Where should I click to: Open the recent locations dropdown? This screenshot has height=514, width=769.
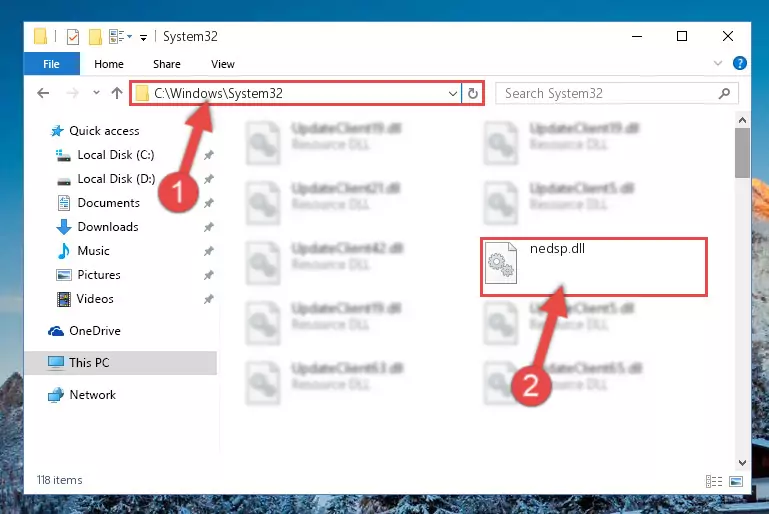(x=96, y=93)
